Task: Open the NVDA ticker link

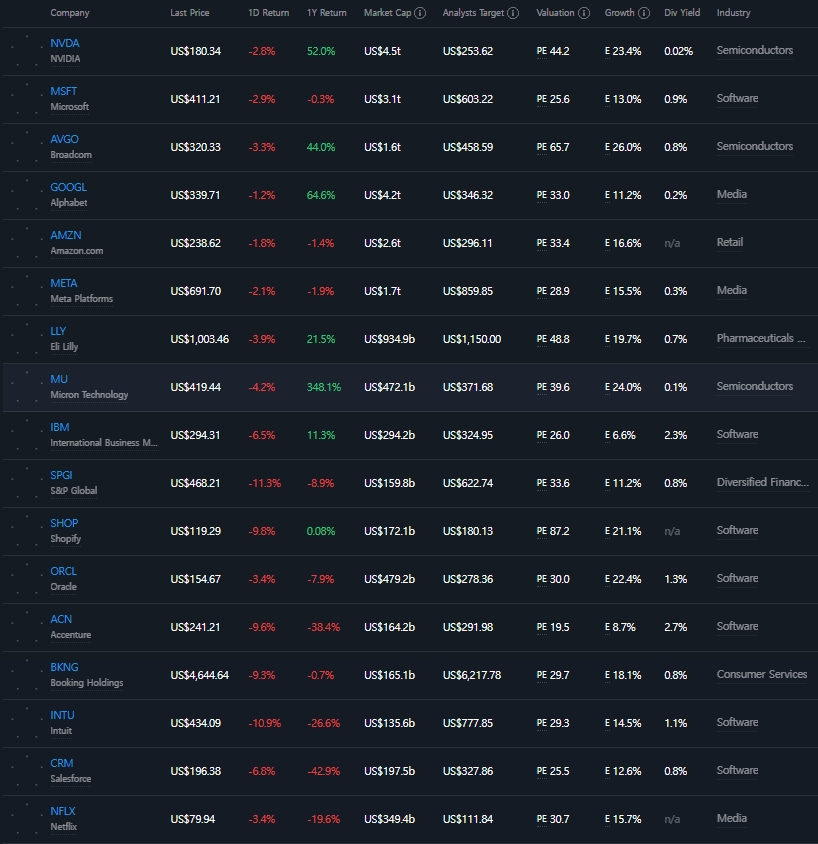Action: [65, 44]
